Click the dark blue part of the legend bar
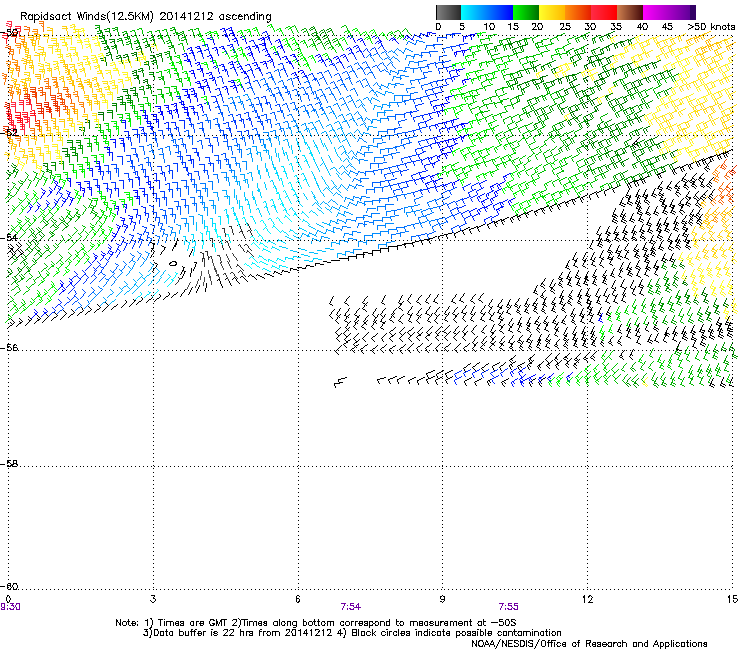The width and height of the screenshot is (740, 650). point(500,12)
